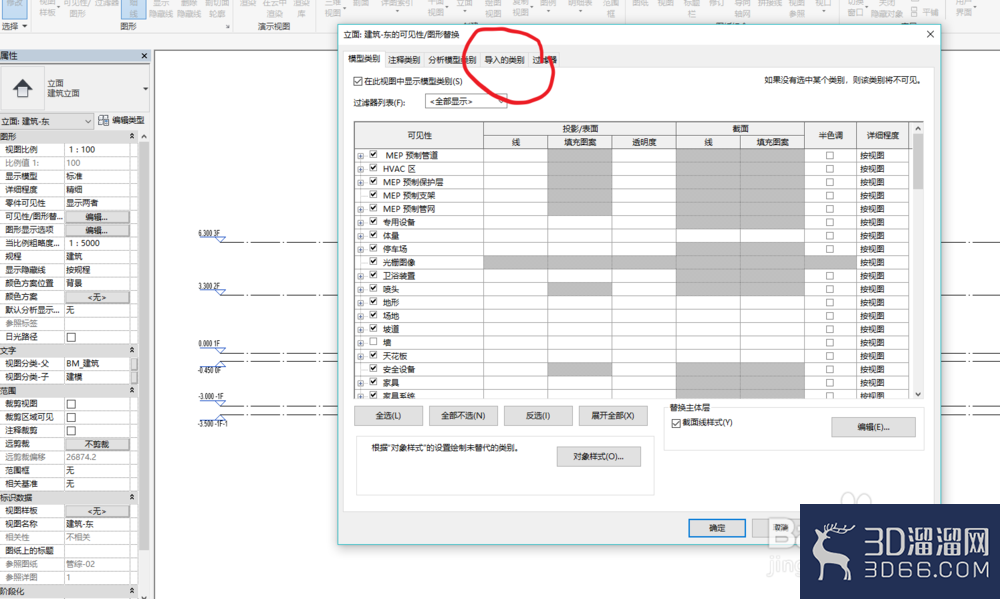Expand the 卫浴装置 category
Screen dimensions: 1000x599
(361, 276)
